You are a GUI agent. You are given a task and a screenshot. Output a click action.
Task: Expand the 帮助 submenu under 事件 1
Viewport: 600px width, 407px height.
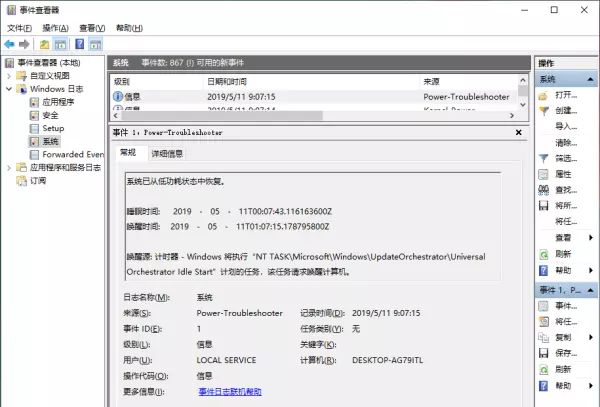pos(591,386)
